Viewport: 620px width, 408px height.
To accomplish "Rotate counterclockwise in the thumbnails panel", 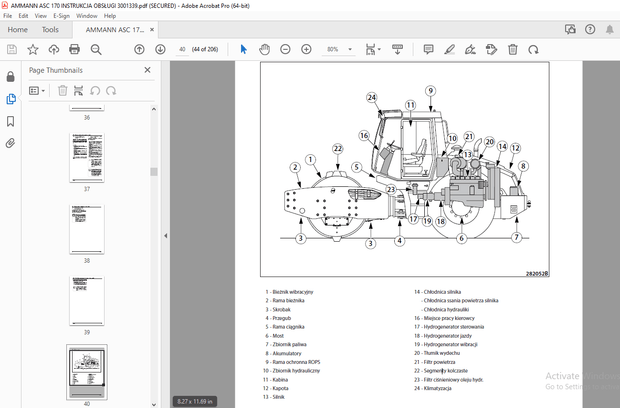I will (x=95, y=91).
